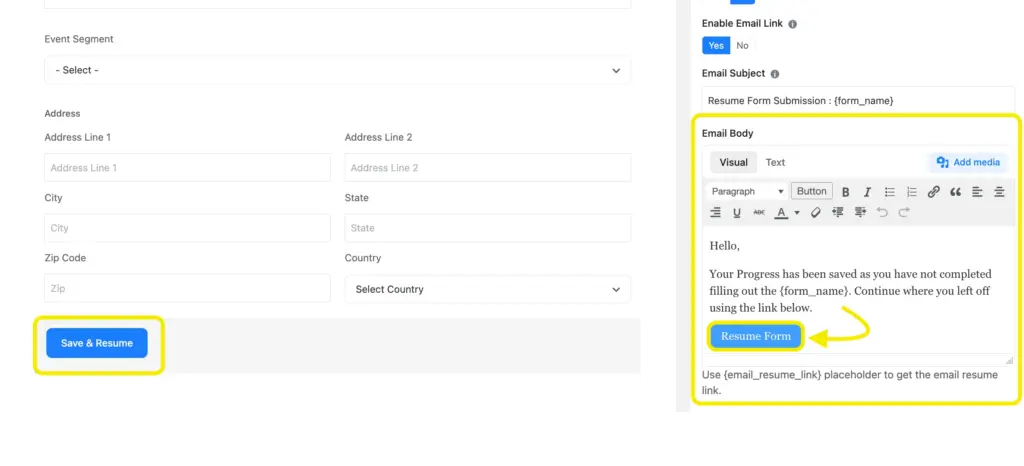Screen dimensions: 1024x466
Task: Click the Save & Resume button
Action: point(97,343)
